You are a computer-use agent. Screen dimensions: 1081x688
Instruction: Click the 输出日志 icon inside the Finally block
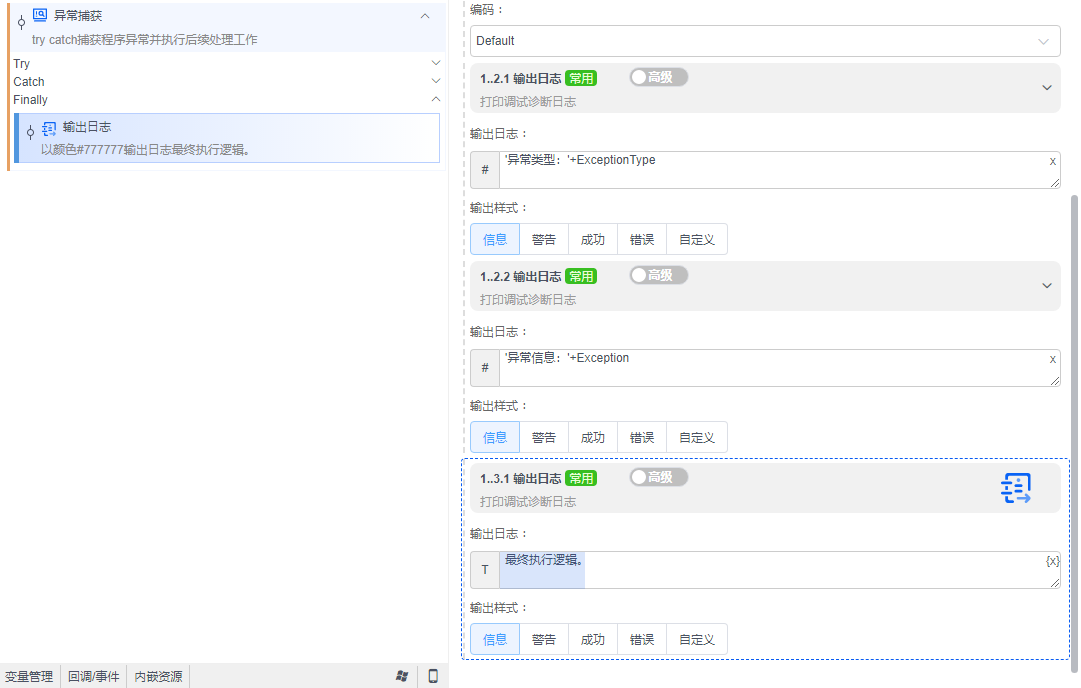(48, 128)
